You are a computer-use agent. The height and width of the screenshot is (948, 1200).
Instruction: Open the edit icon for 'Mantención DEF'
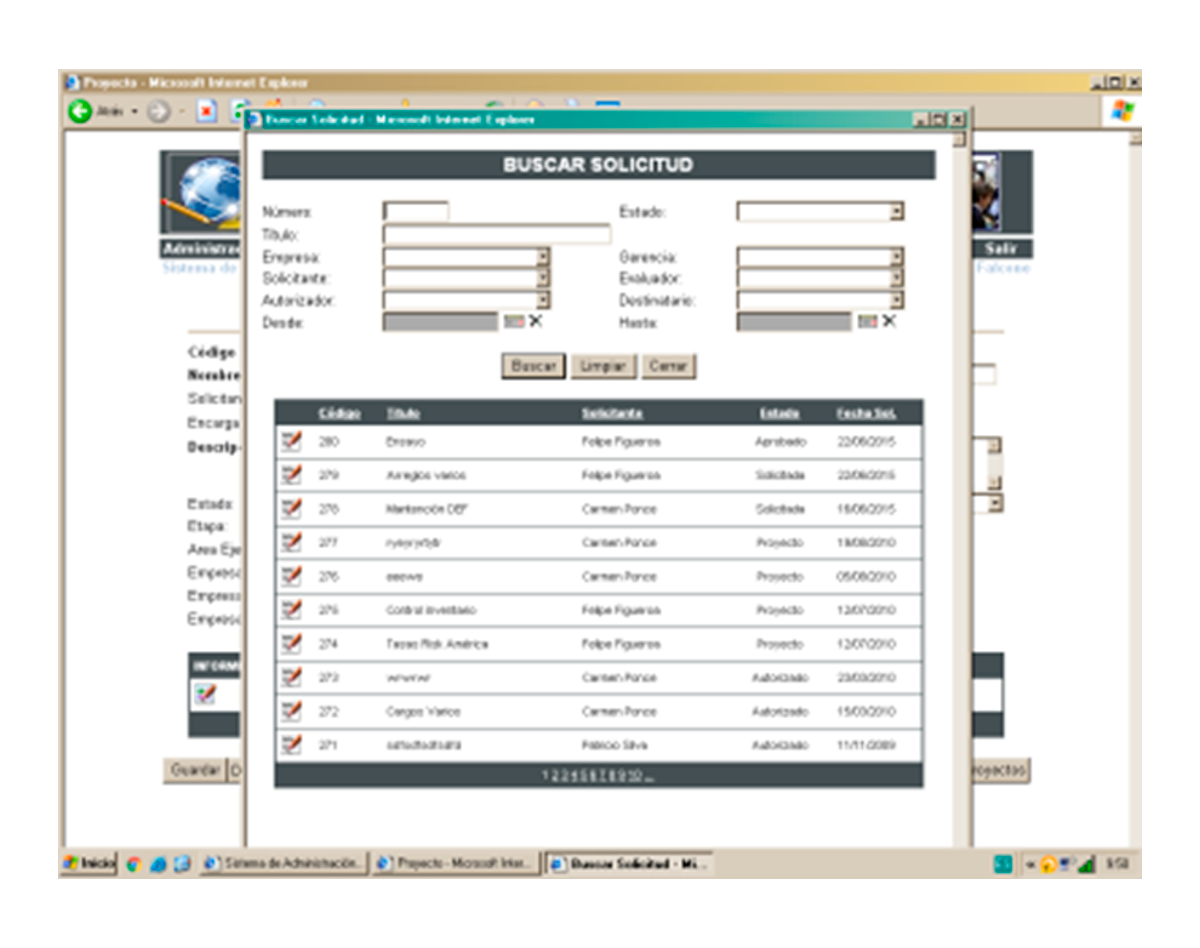(x=290, y=508)
